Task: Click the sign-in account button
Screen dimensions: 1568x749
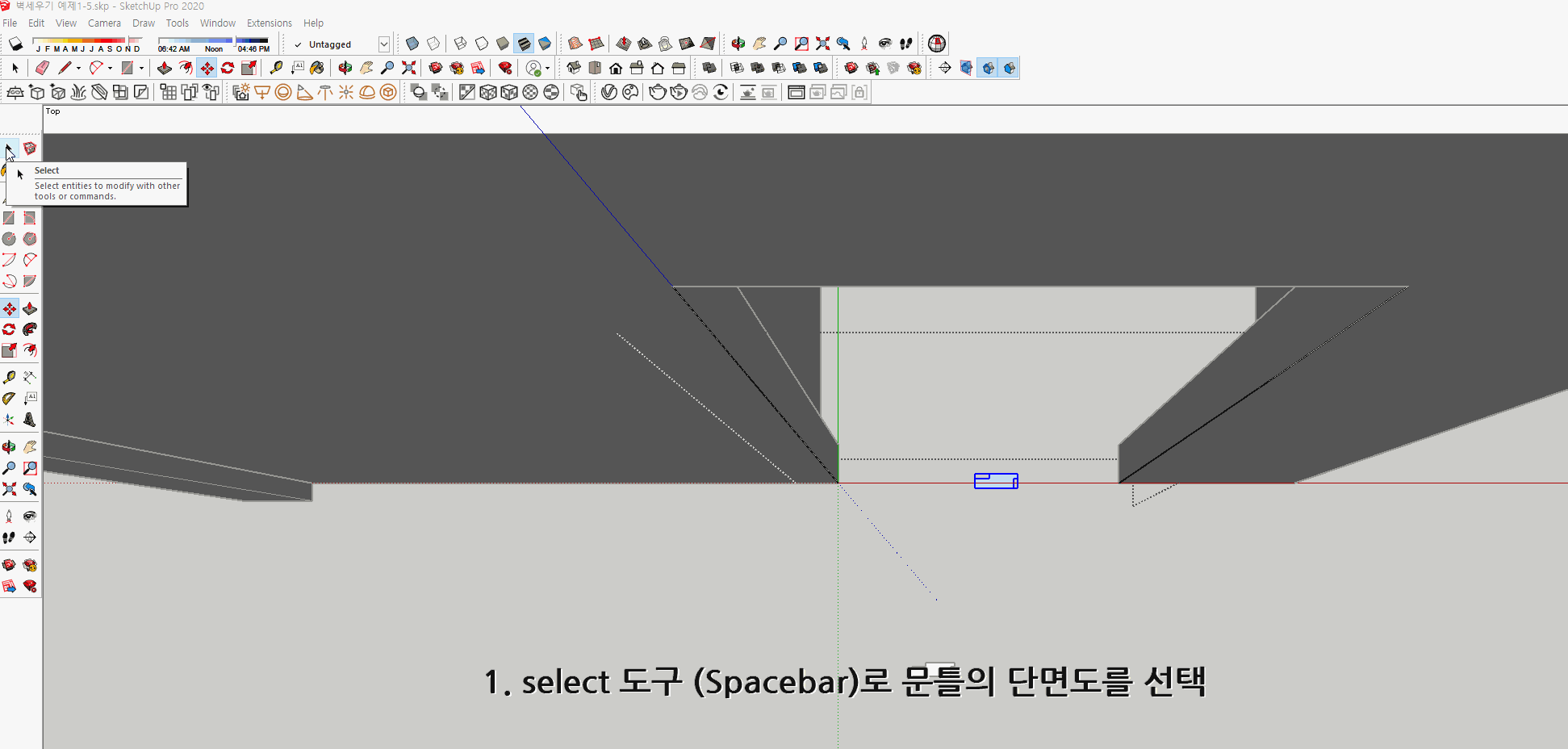Action: (x=535, y=68)
